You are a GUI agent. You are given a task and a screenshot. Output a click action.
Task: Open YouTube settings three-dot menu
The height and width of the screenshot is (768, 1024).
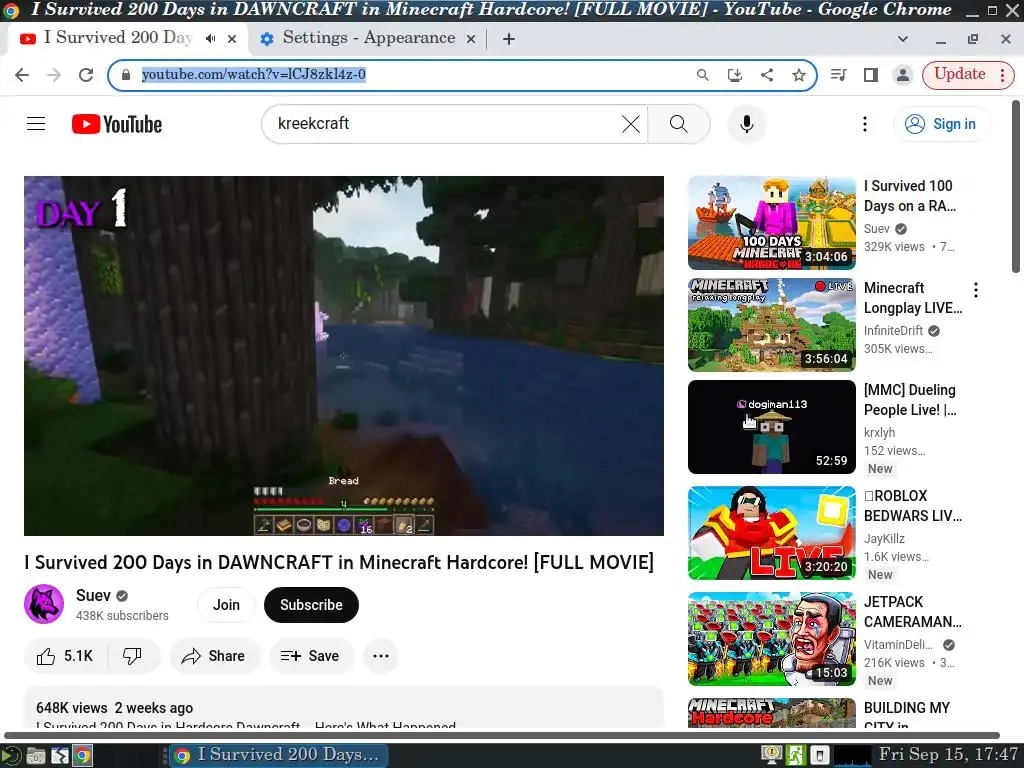[865, 123]
